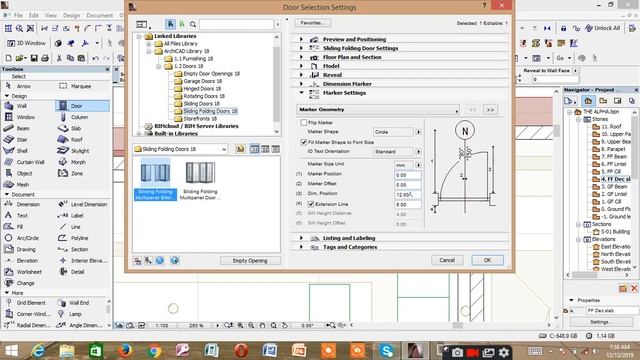Uncheck Fit Marker Shape to Font Size

(x=304, y=142)
